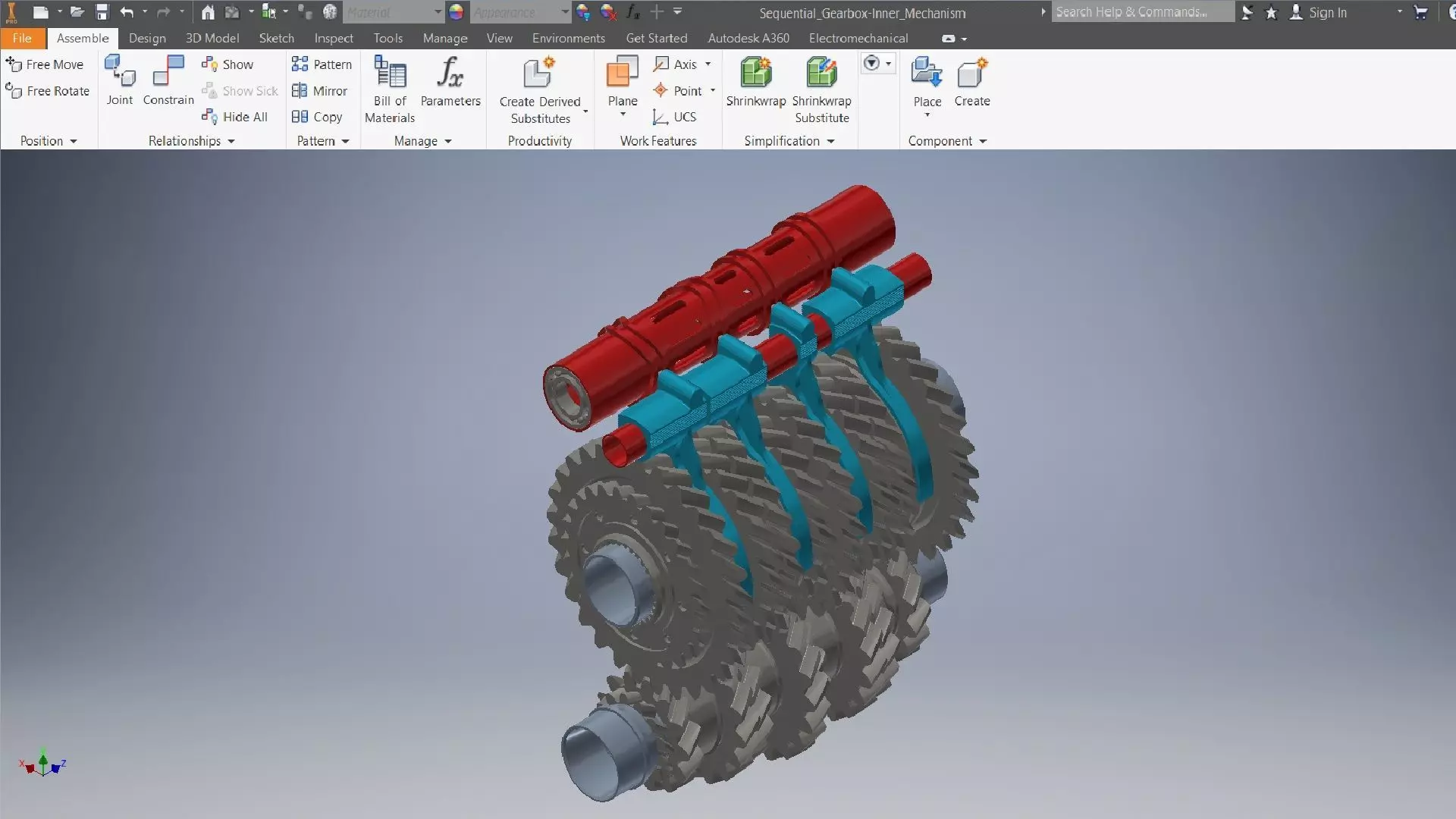
Task: Click the communication center satellite icon
Action: 1247,12
